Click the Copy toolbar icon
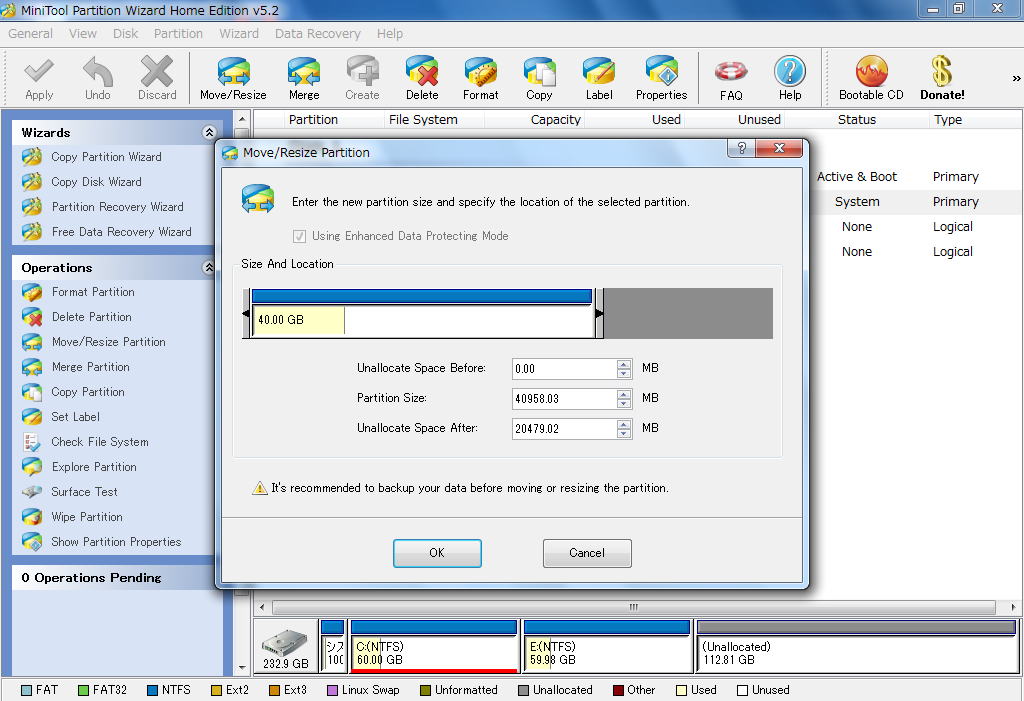1024x701 pixels. click(x=539, y=78)
